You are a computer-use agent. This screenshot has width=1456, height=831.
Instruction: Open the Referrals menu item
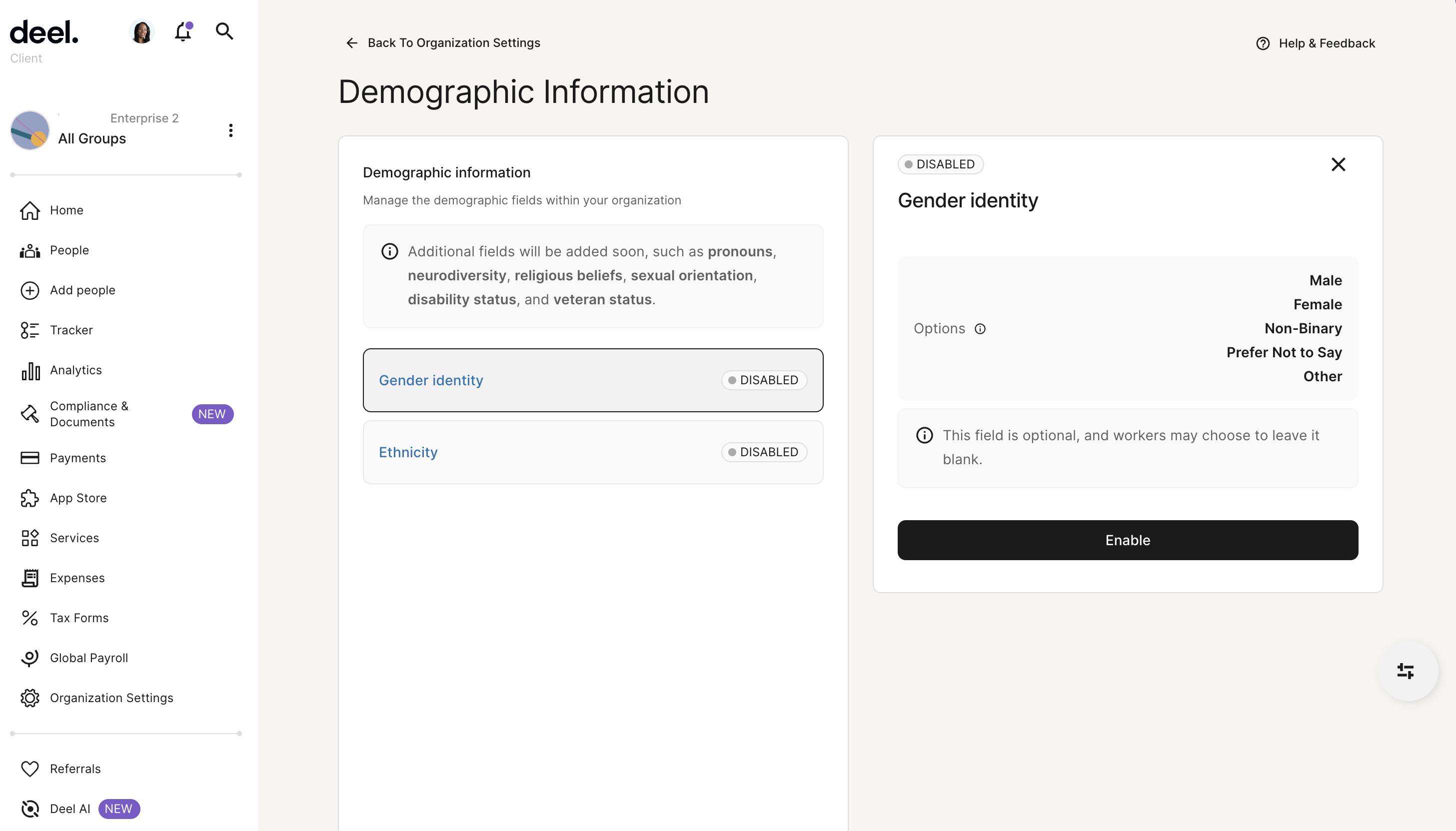pyautogui.click(x=75, y=769)
